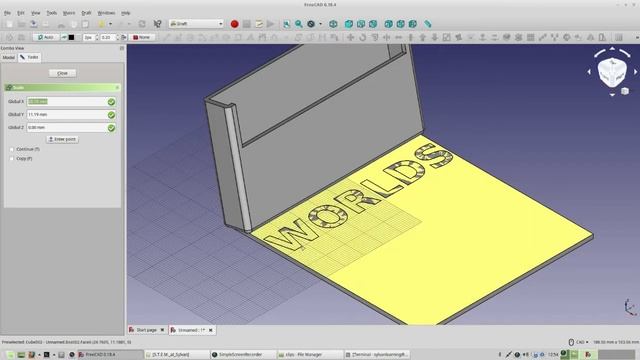This screenshot has width=640, height=360.
Task: Open the Tools menu
Action: pos(51,13)
